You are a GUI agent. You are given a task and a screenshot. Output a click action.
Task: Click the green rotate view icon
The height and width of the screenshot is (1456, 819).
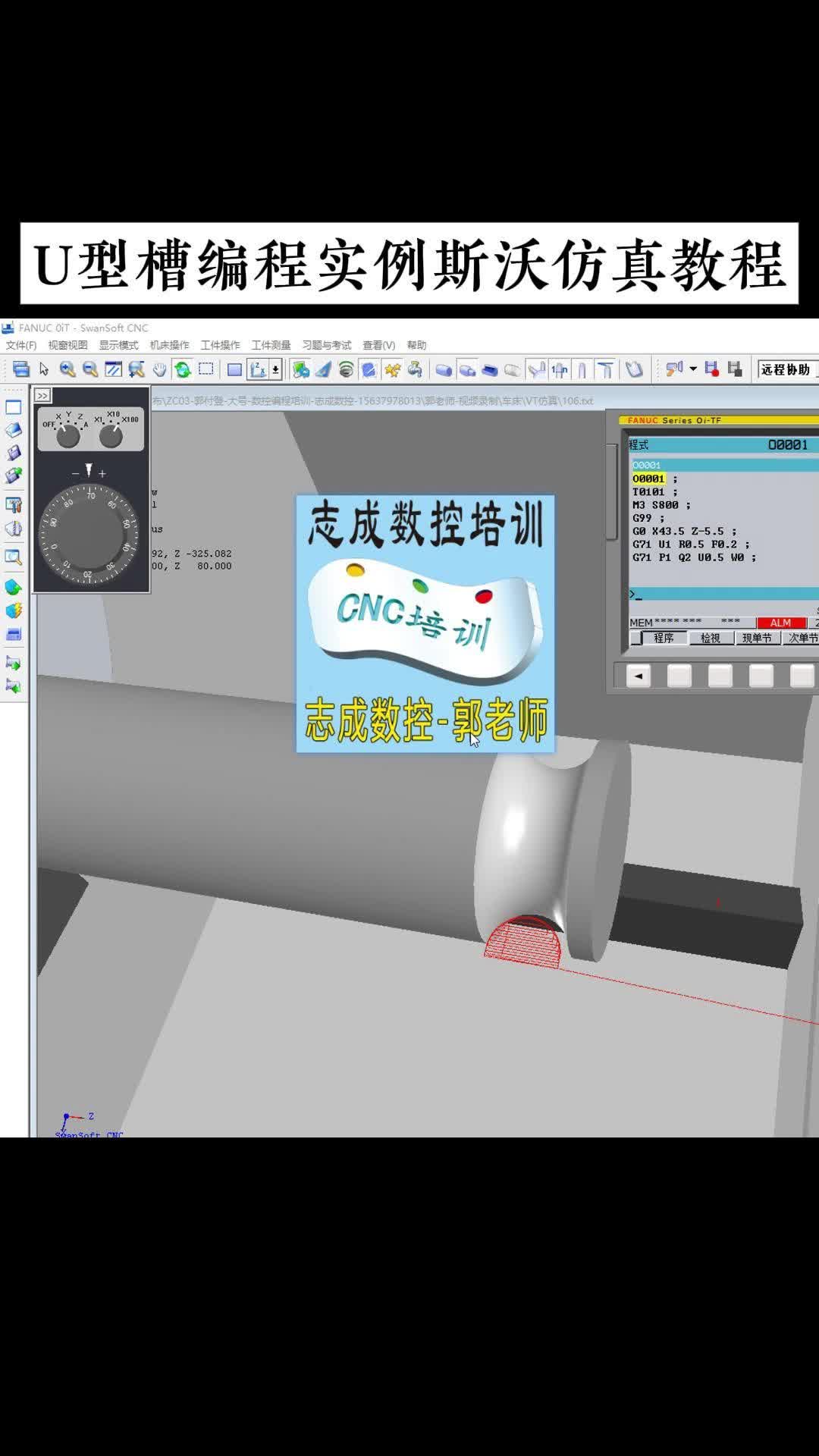click(182, 369)
